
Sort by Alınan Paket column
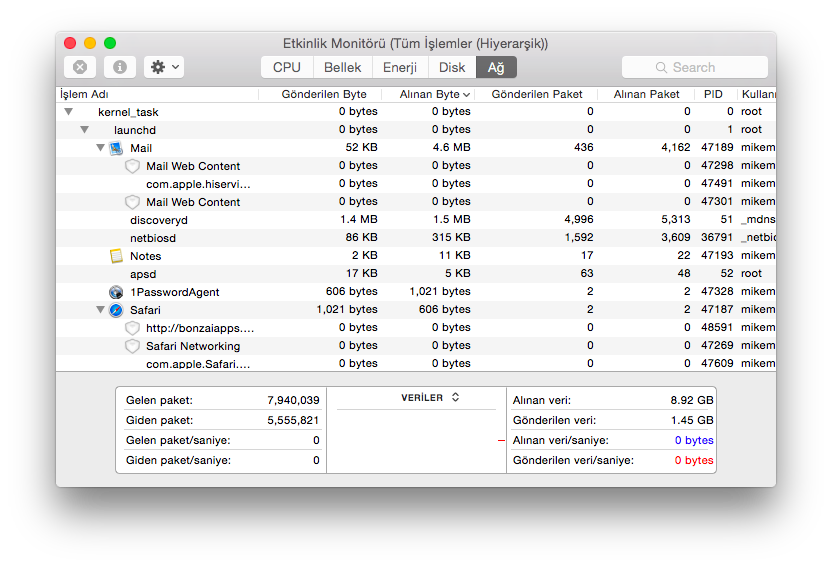pos(646,94)
